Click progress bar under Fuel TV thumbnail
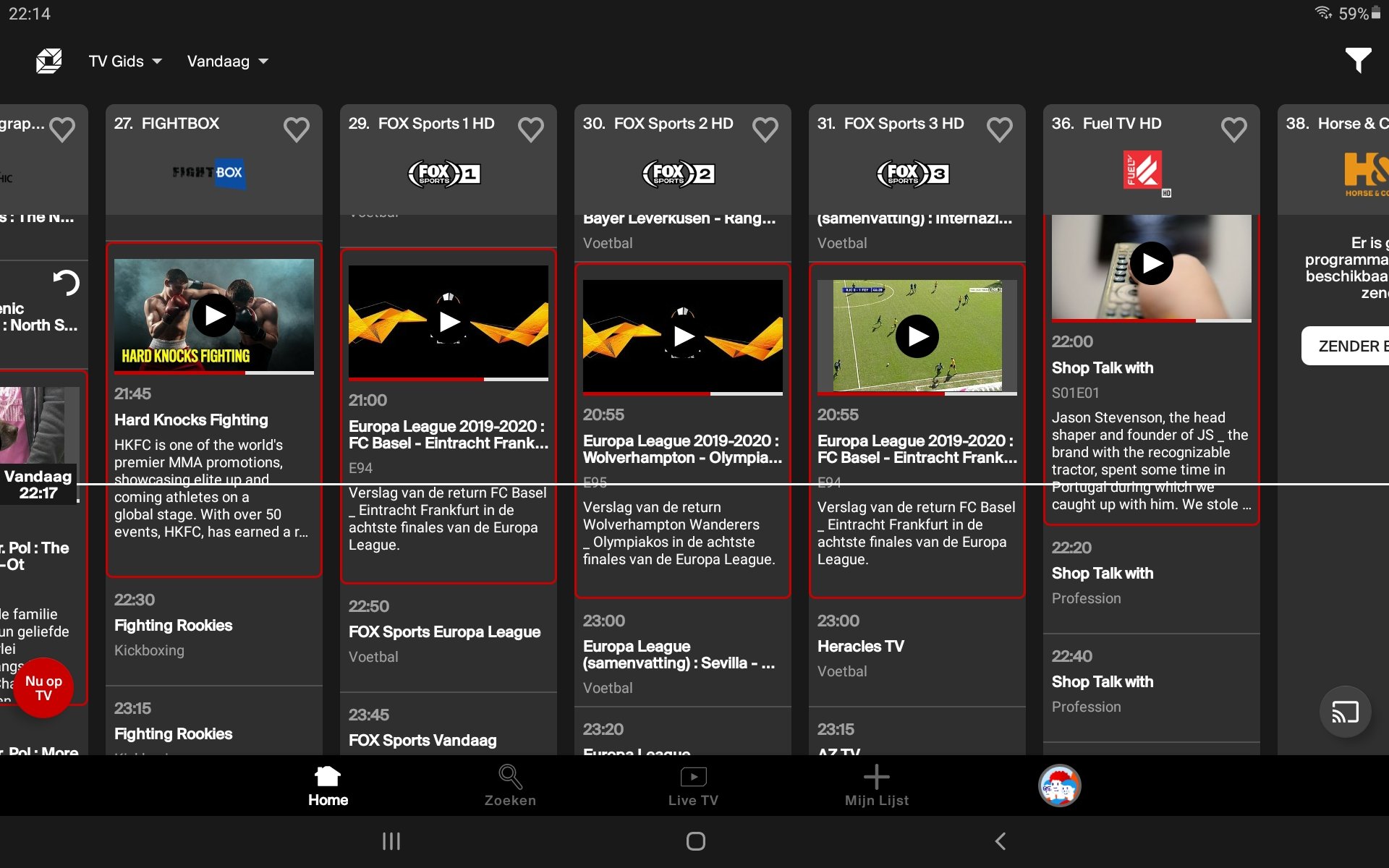Screen dimensions: 1389x868 tap(1152, 320)
